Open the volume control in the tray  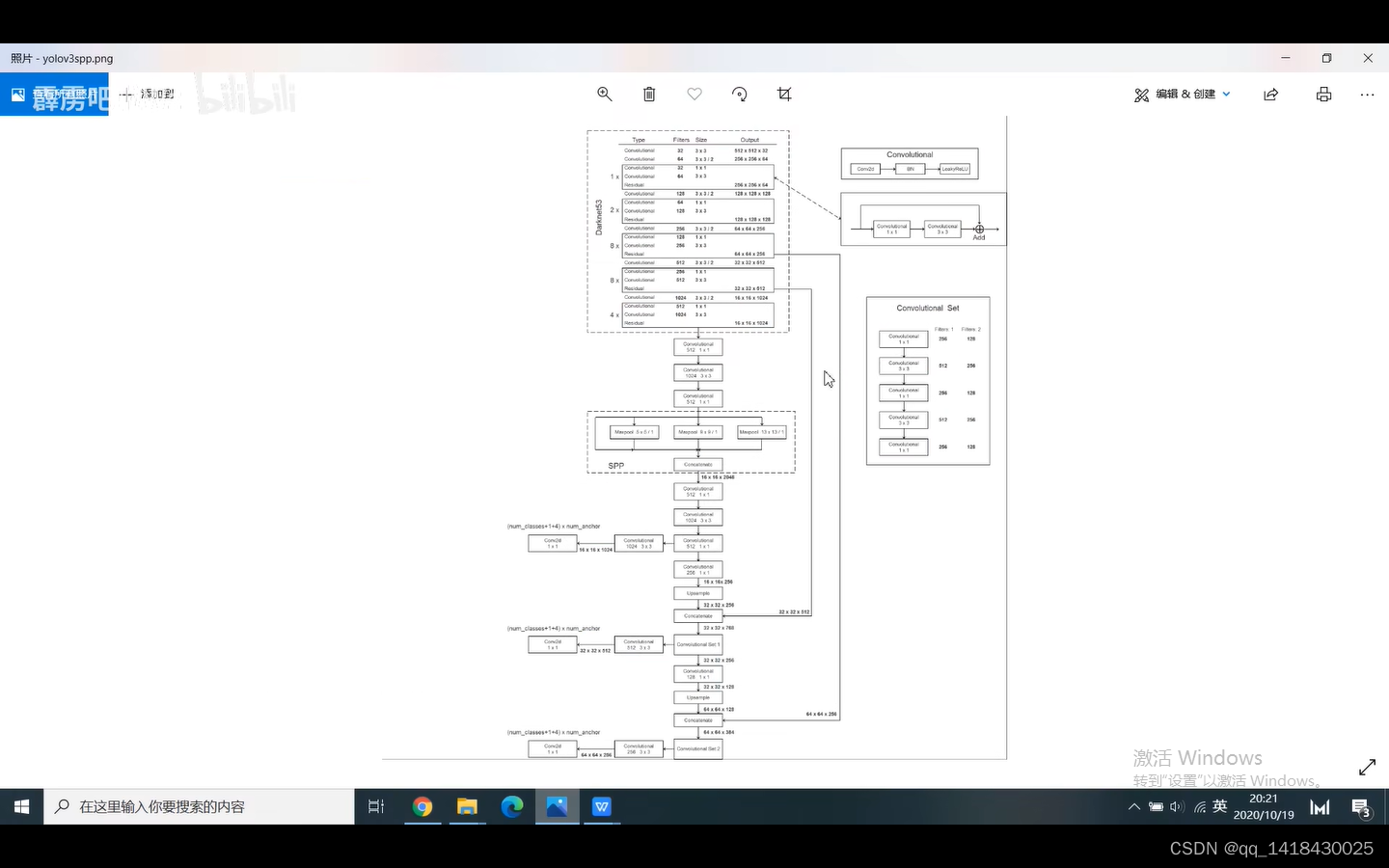coord(1177,806)
